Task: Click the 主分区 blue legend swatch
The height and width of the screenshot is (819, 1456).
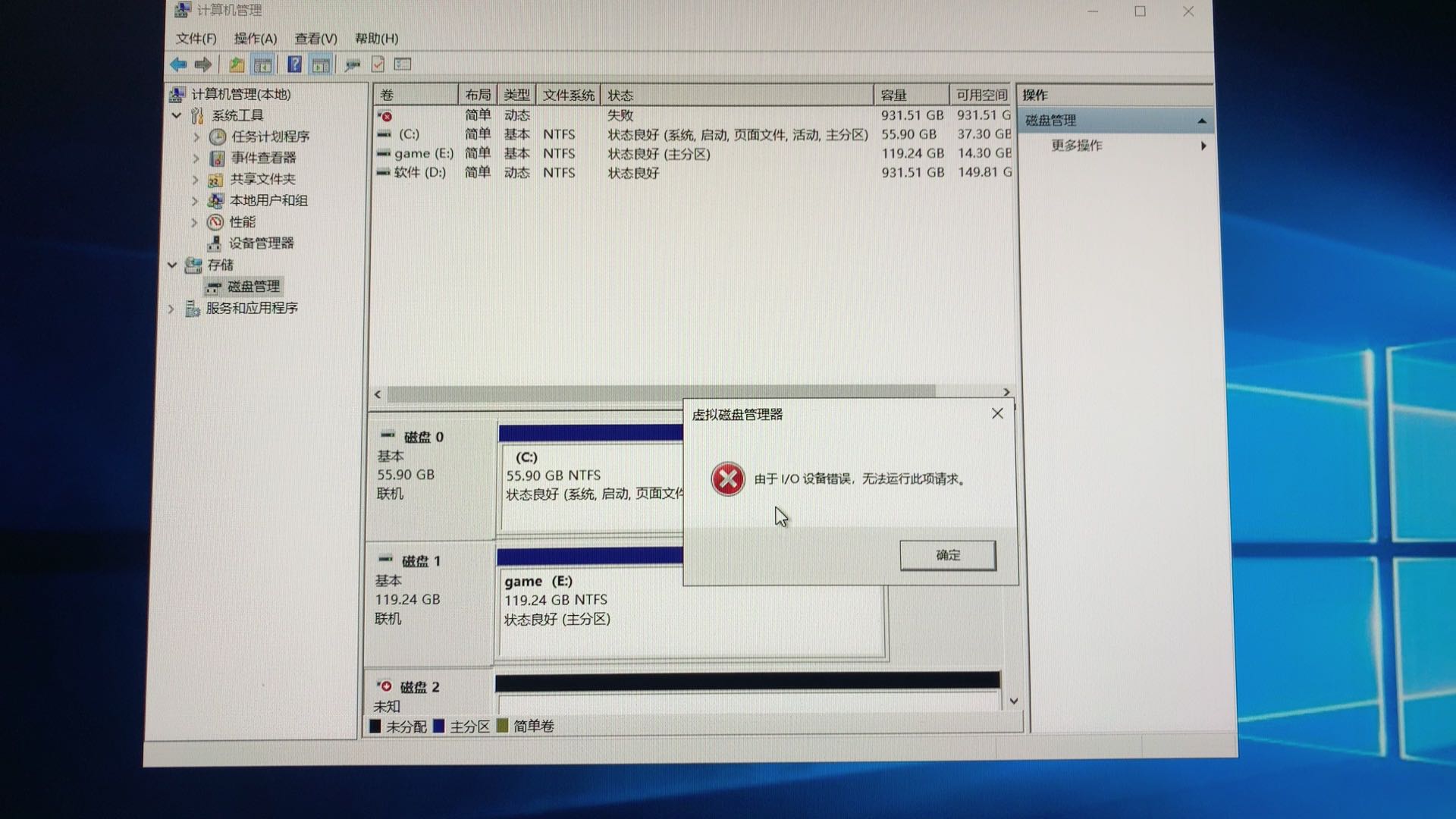Action: (438, 726)
